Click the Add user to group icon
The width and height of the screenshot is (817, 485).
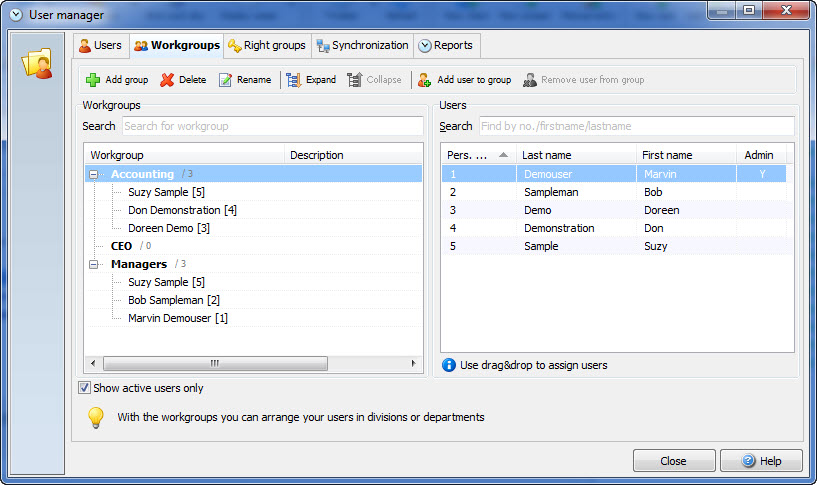click(424, 80)
